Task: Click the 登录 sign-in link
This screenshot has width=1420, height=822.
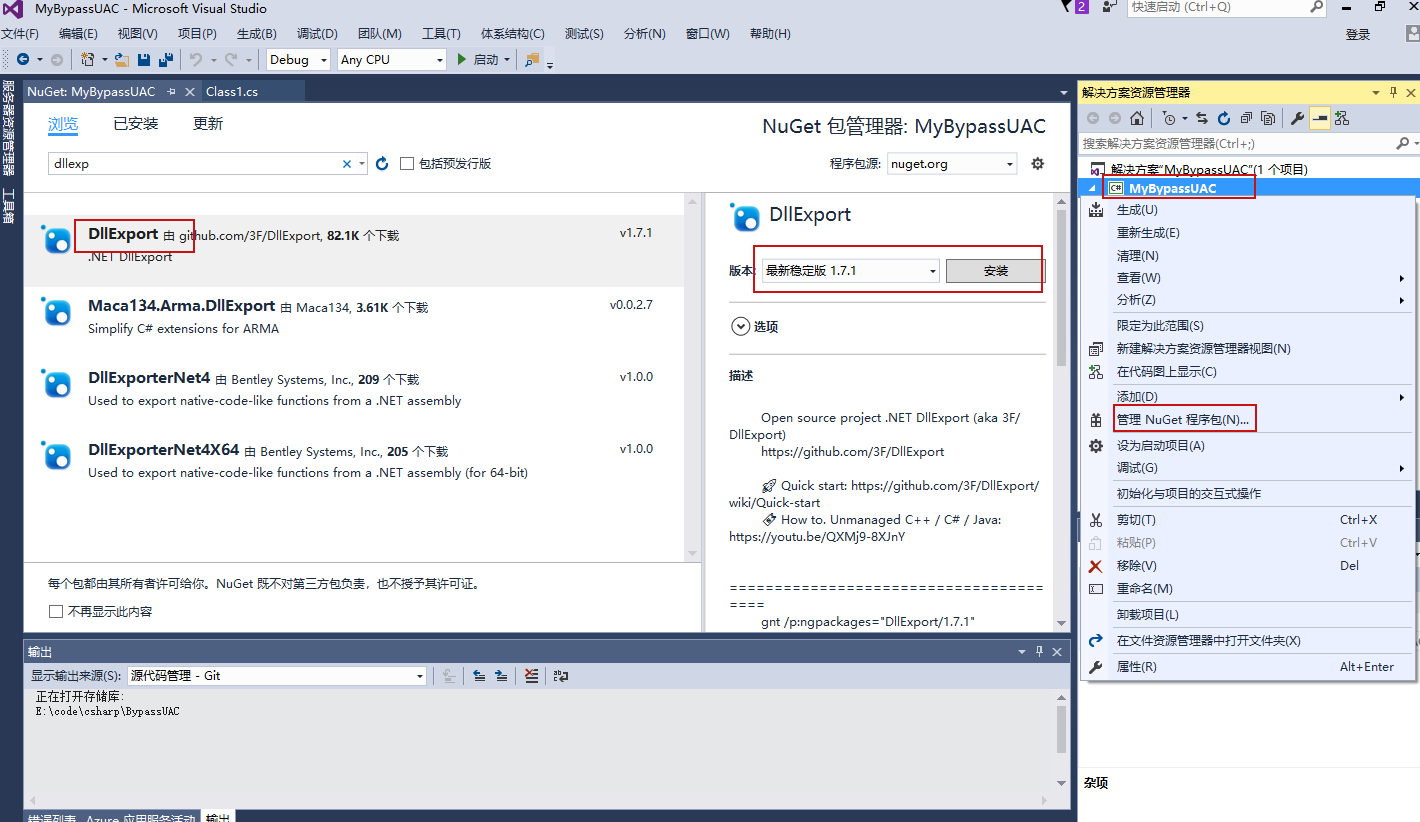Action: pos(1358,34)
